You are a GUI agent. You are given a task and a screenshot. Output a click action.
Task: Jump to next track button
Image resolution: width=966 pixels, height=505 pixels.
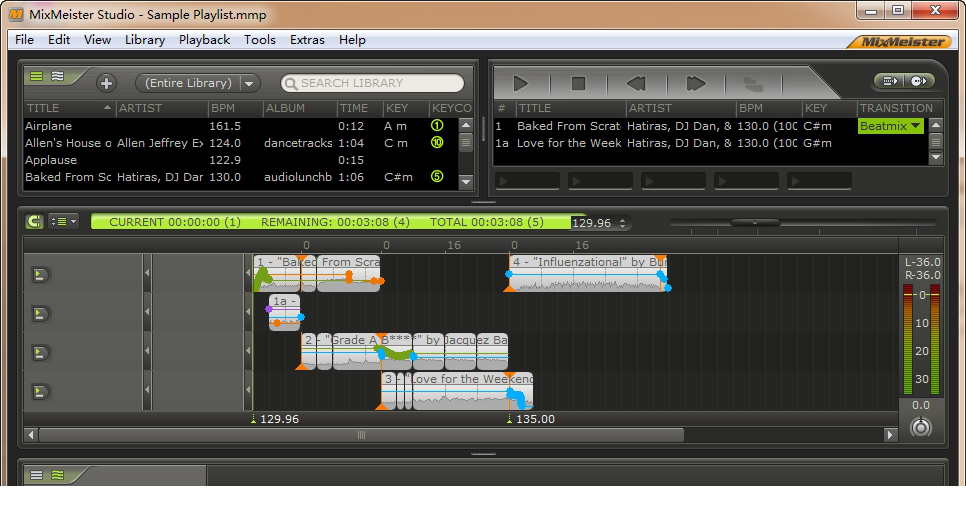pos(695,83)
